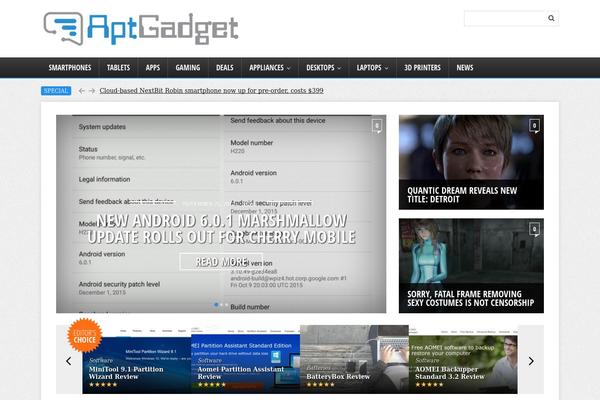Click the AptGadget logo

(141, 29)
